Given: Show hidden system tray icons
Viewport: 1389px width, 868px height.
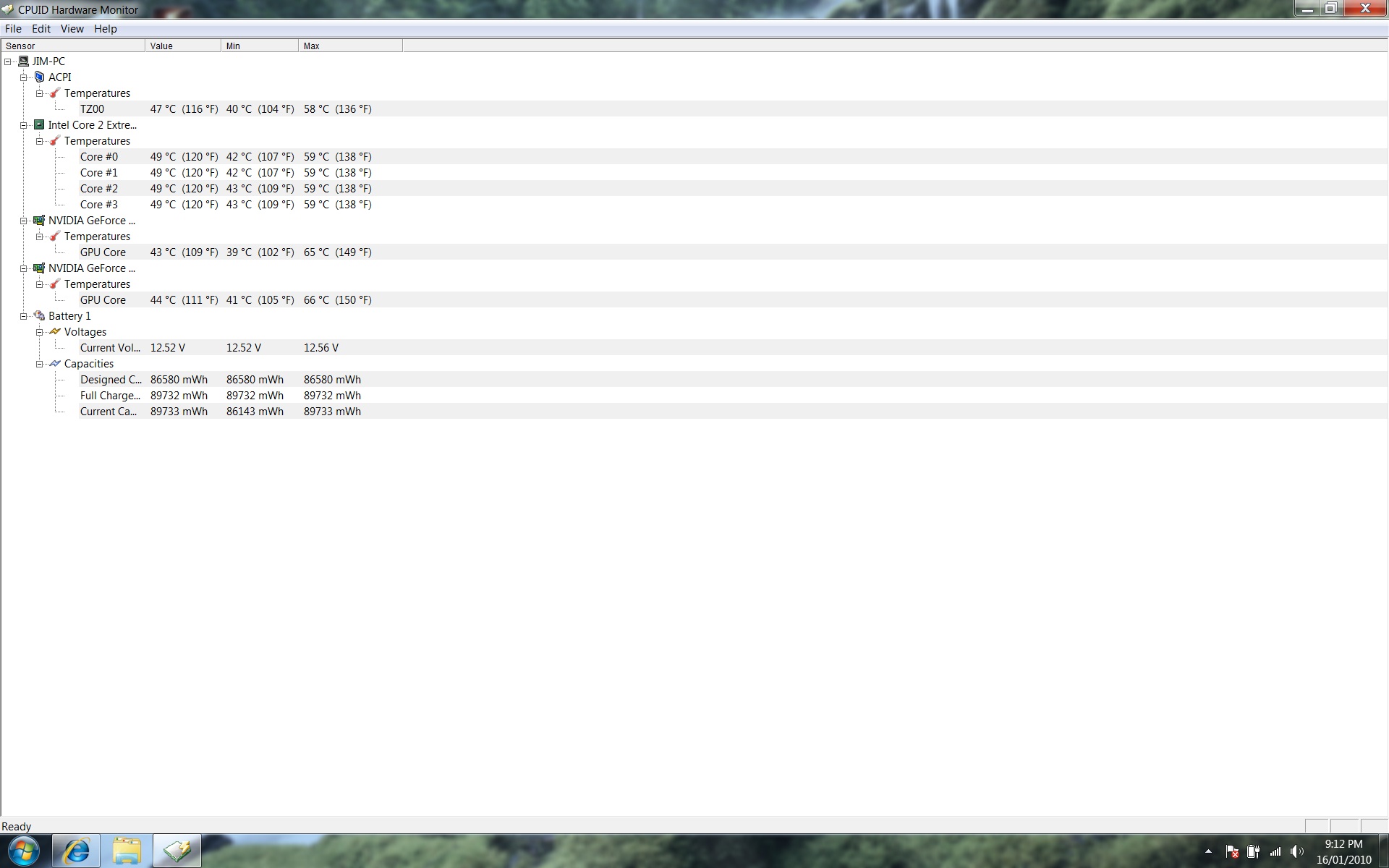Looking at the screenshot, I should [x=1208, y=852].
